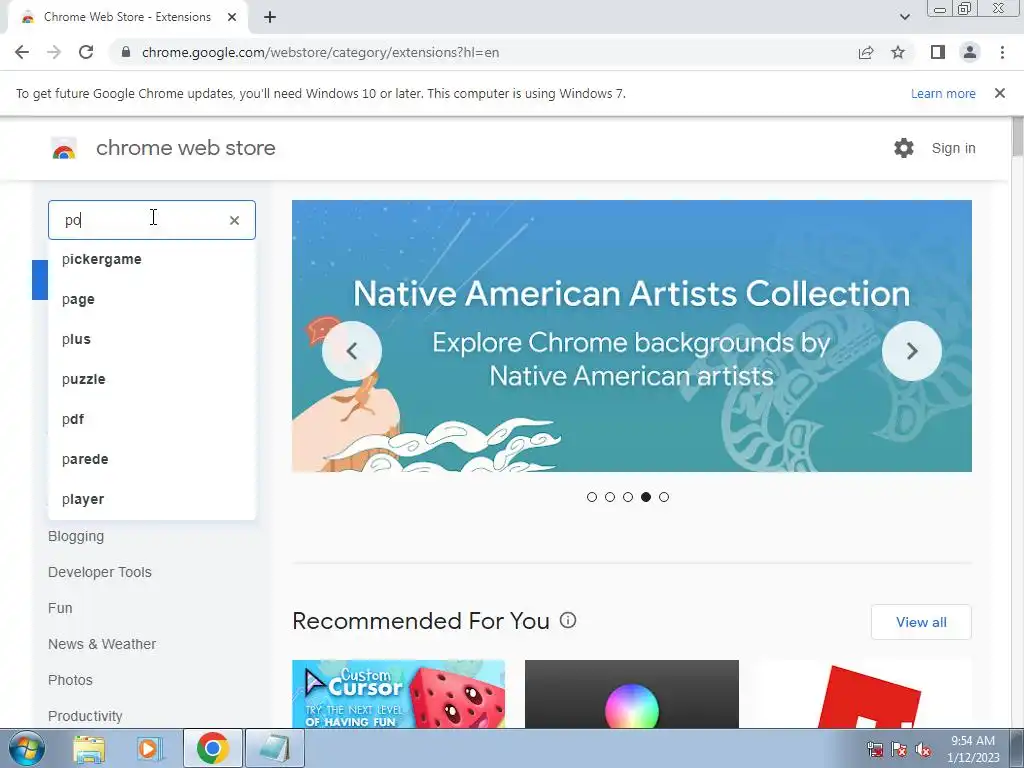
Task: Open the Action Center flag icon
Action: click(x=899, y=749)
